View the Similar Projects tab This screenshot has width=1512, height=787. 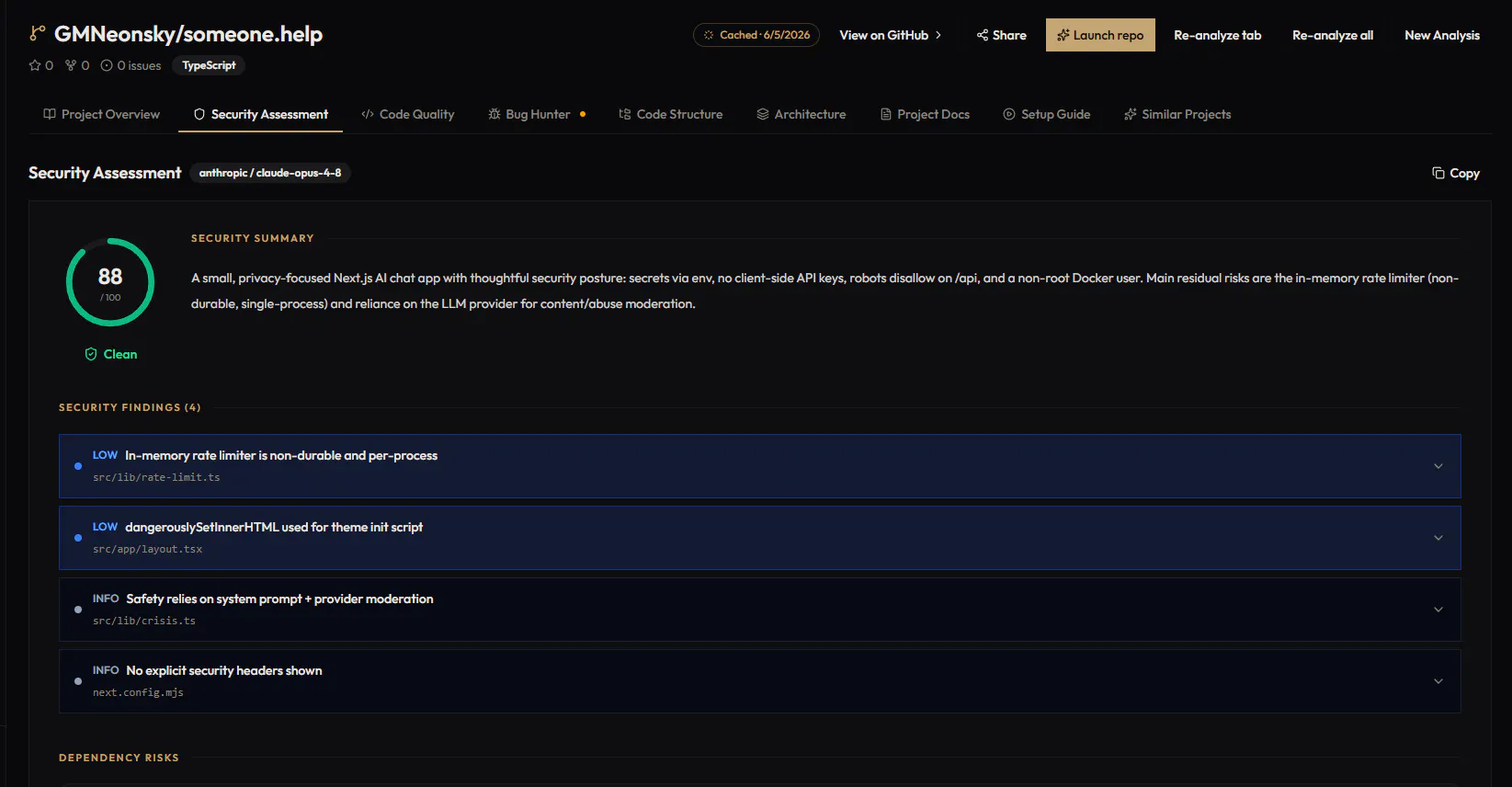tap(1177, 114)
